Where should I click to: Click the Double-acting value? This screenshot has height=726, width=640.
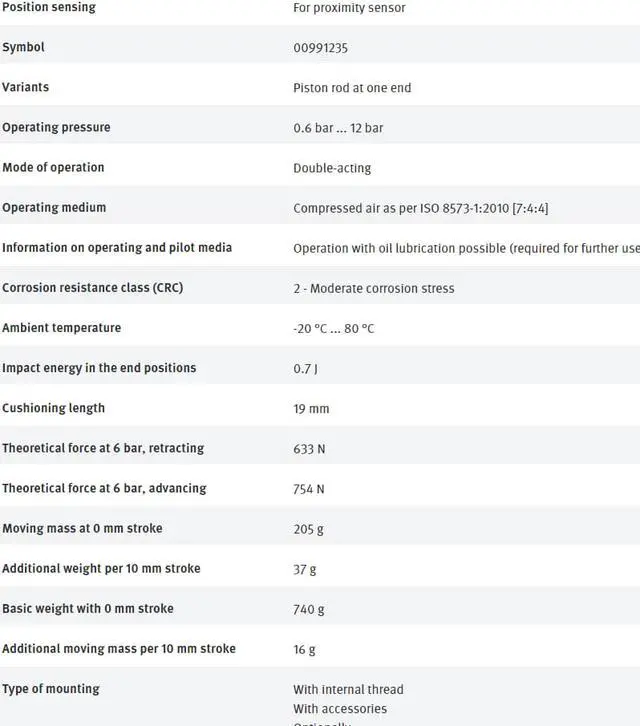332,168
